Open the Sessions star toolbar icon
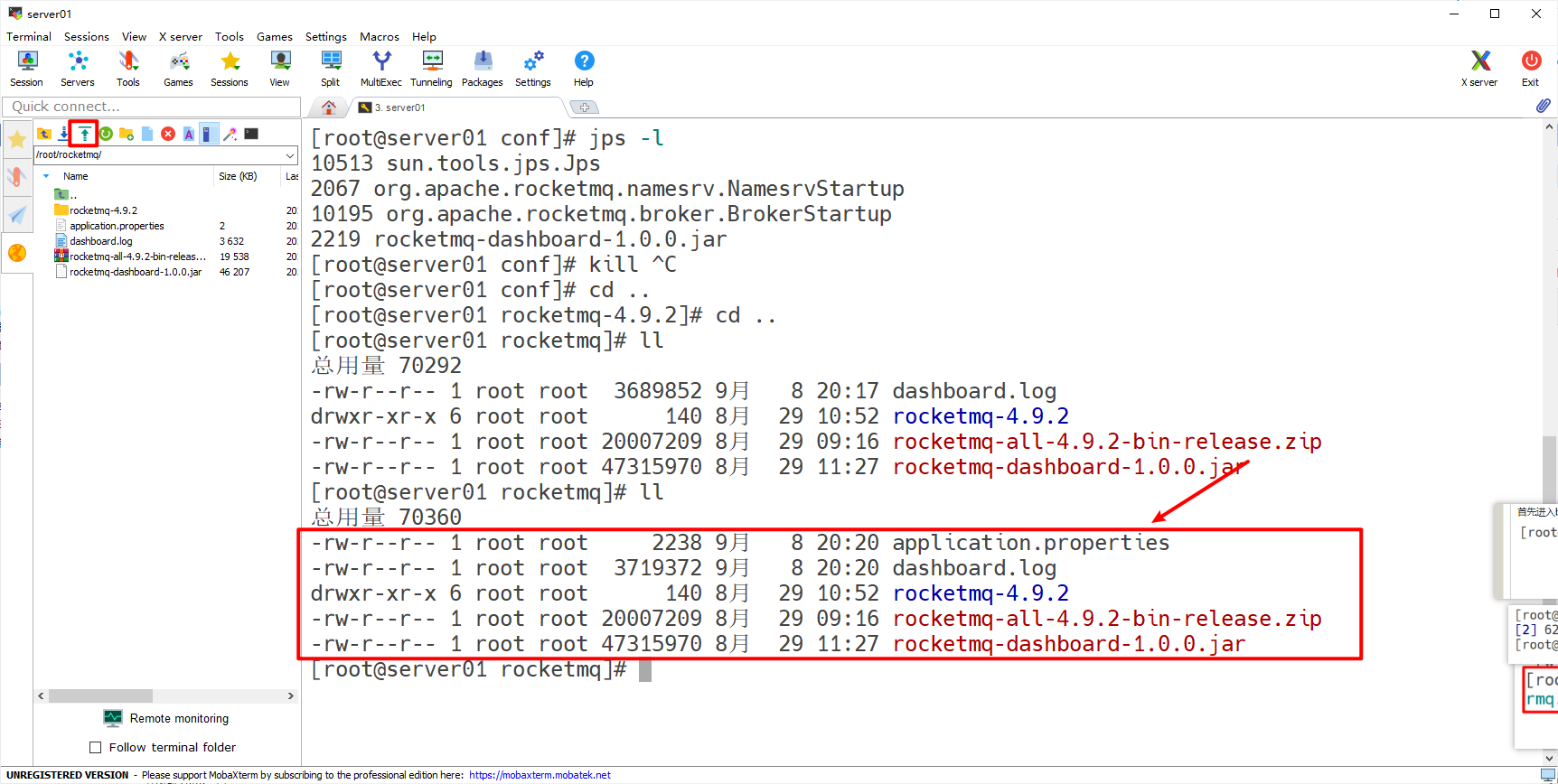Screen dimensions: 1558x784 coord(230,69)
